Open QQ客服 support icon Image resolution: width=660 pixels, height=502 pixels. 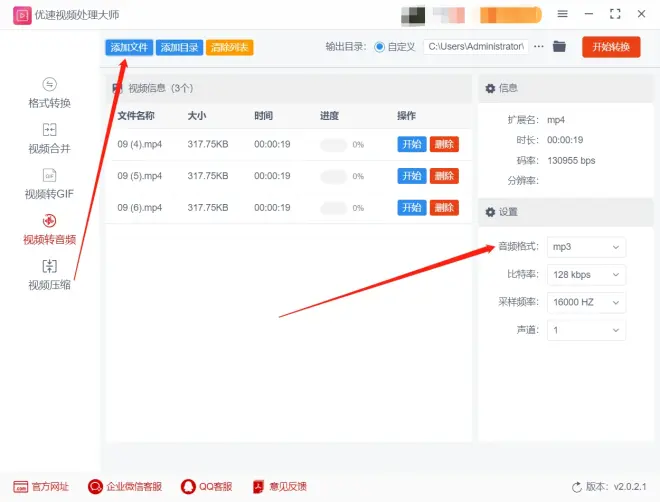(188, 486)
